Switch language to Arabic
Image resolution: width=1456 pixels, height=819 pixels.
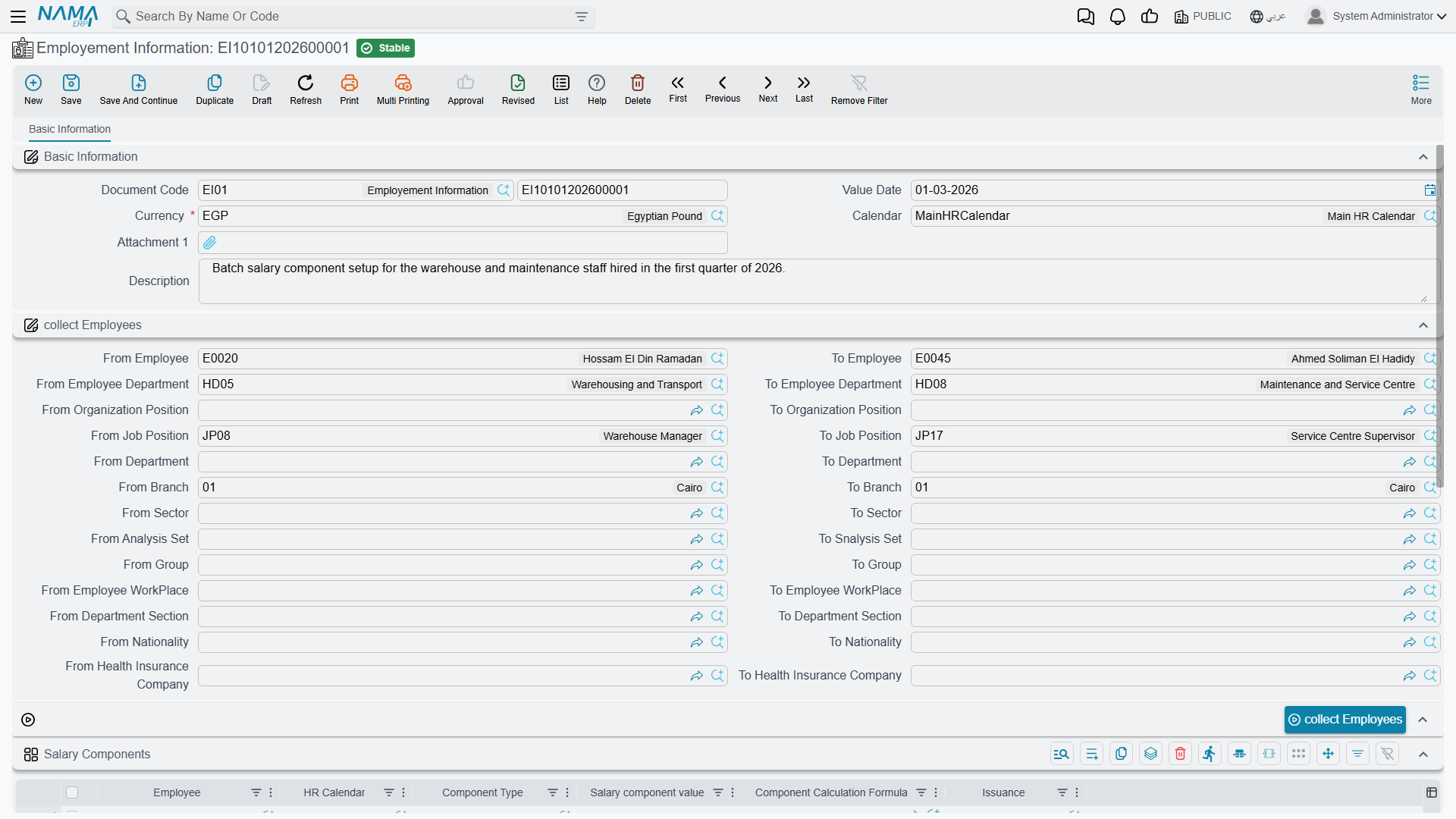click(x=1268, y=17)
